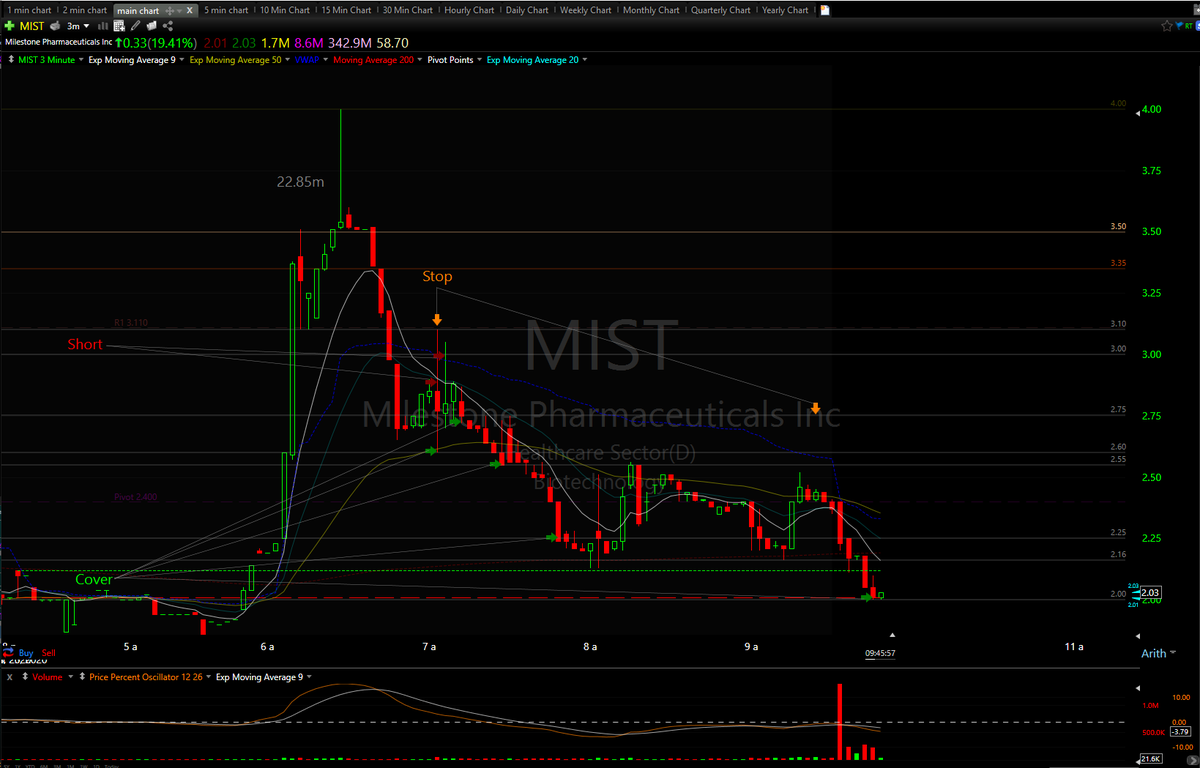
Task: Click the Cover annotation label
Action: tap(94, 579)
